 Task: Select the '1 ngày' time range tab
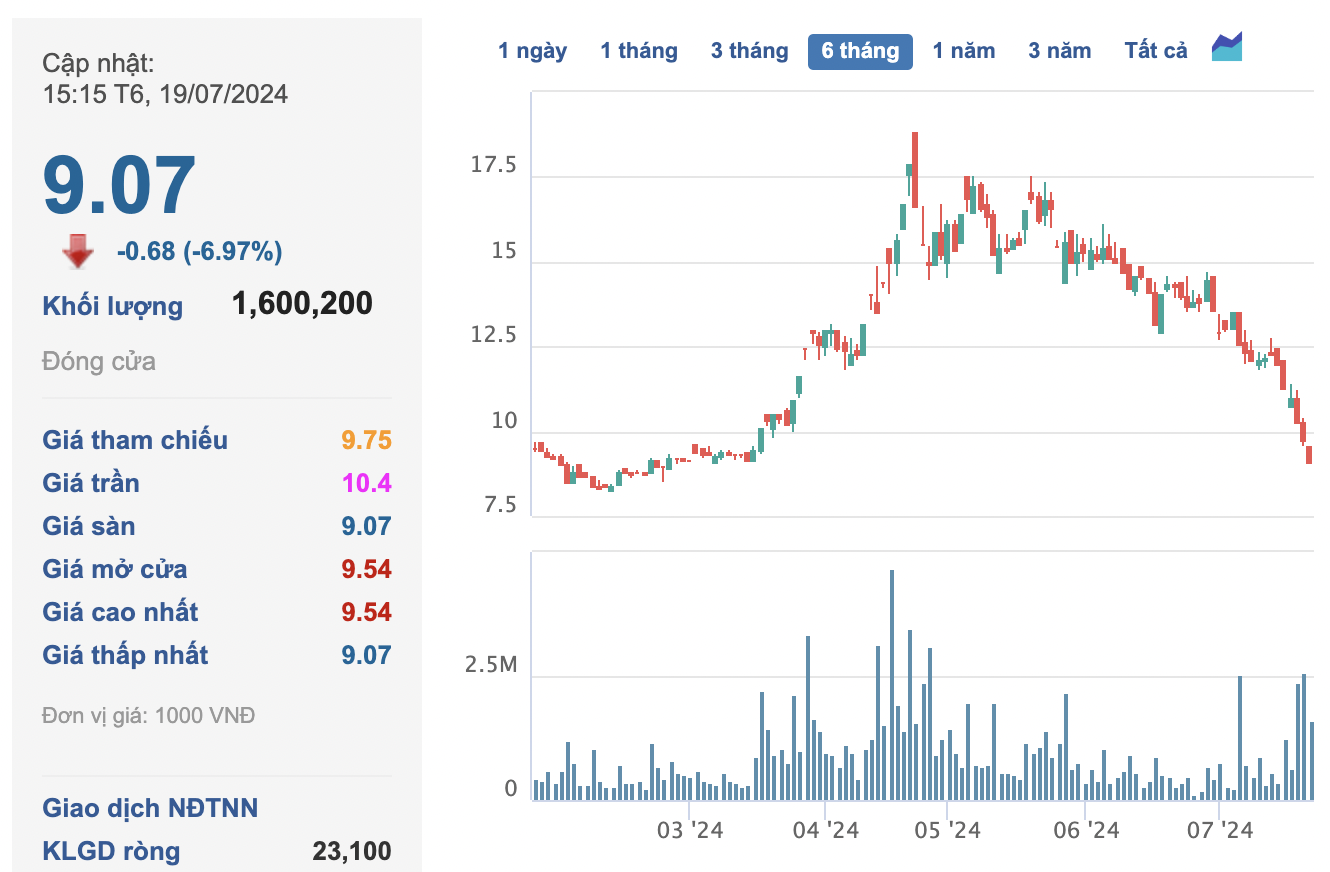pyautogui.click(x=533, y=51)
